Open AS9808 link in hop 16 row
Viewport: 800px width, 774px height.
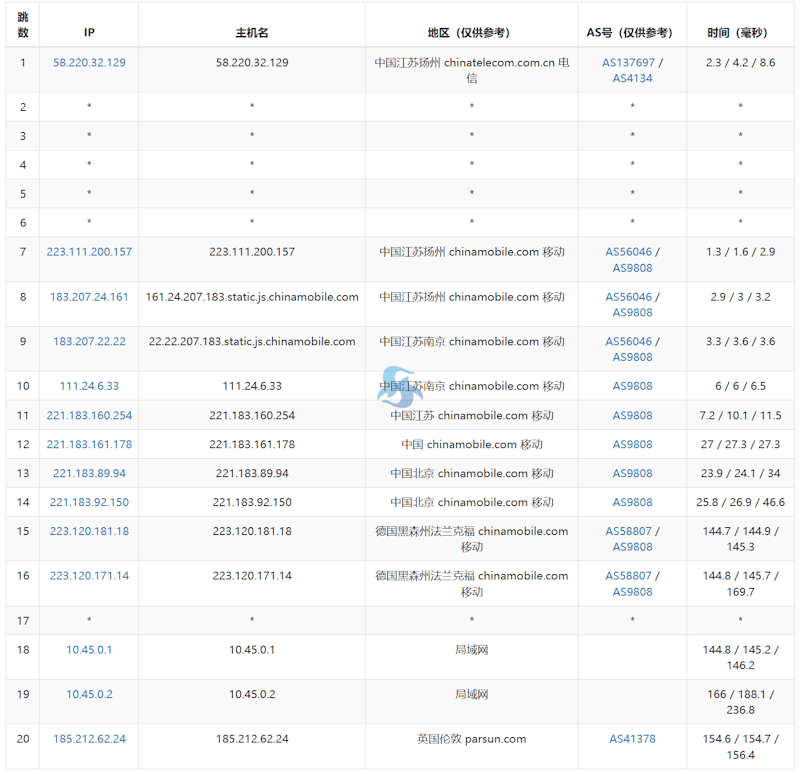pos(633,592)
